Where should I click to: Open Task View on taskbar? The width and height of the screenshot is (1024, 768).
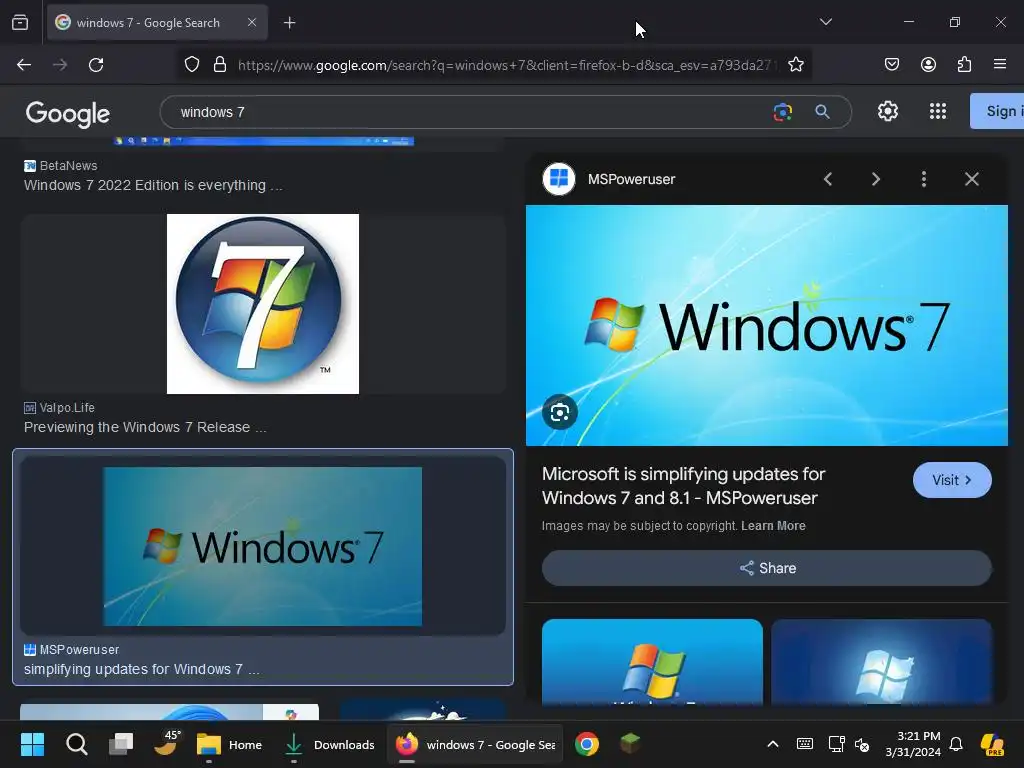121,744
